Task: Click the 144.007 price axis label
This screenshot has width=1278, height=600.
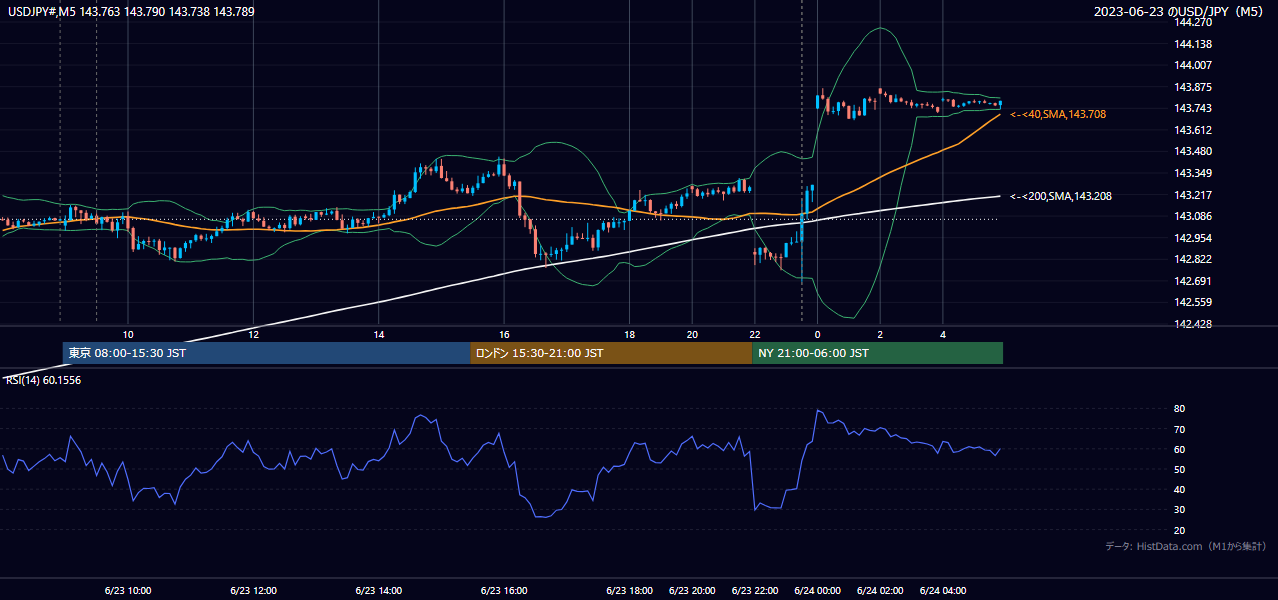Action: tap(1192, 65)
